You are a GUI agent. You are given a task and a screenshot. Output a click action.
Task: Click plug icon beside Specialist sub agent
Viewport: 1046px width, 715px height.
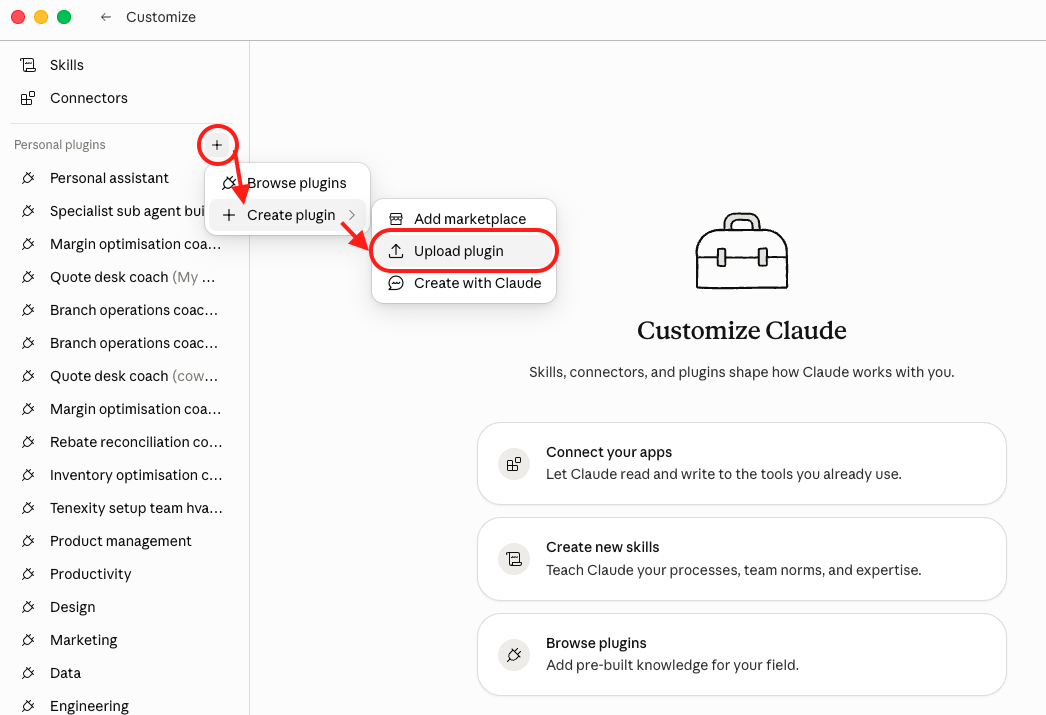[x=28, y=211]
